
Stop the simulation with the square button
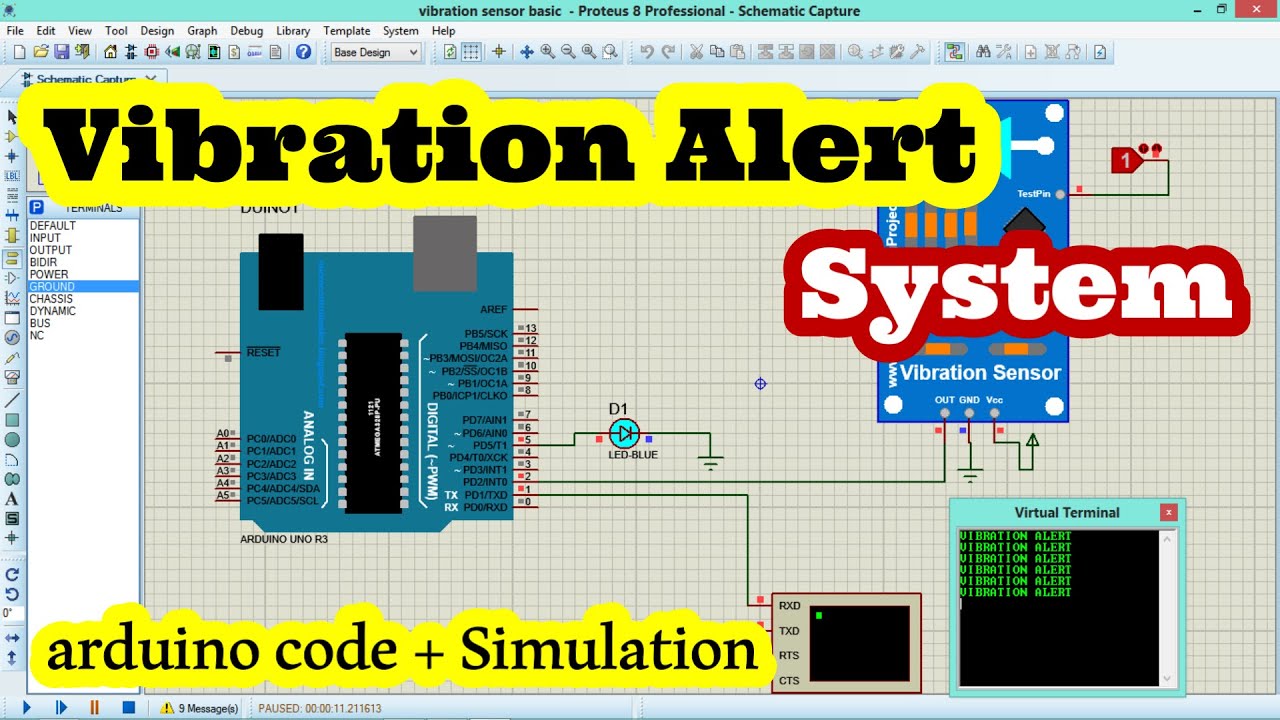[128, 707]
